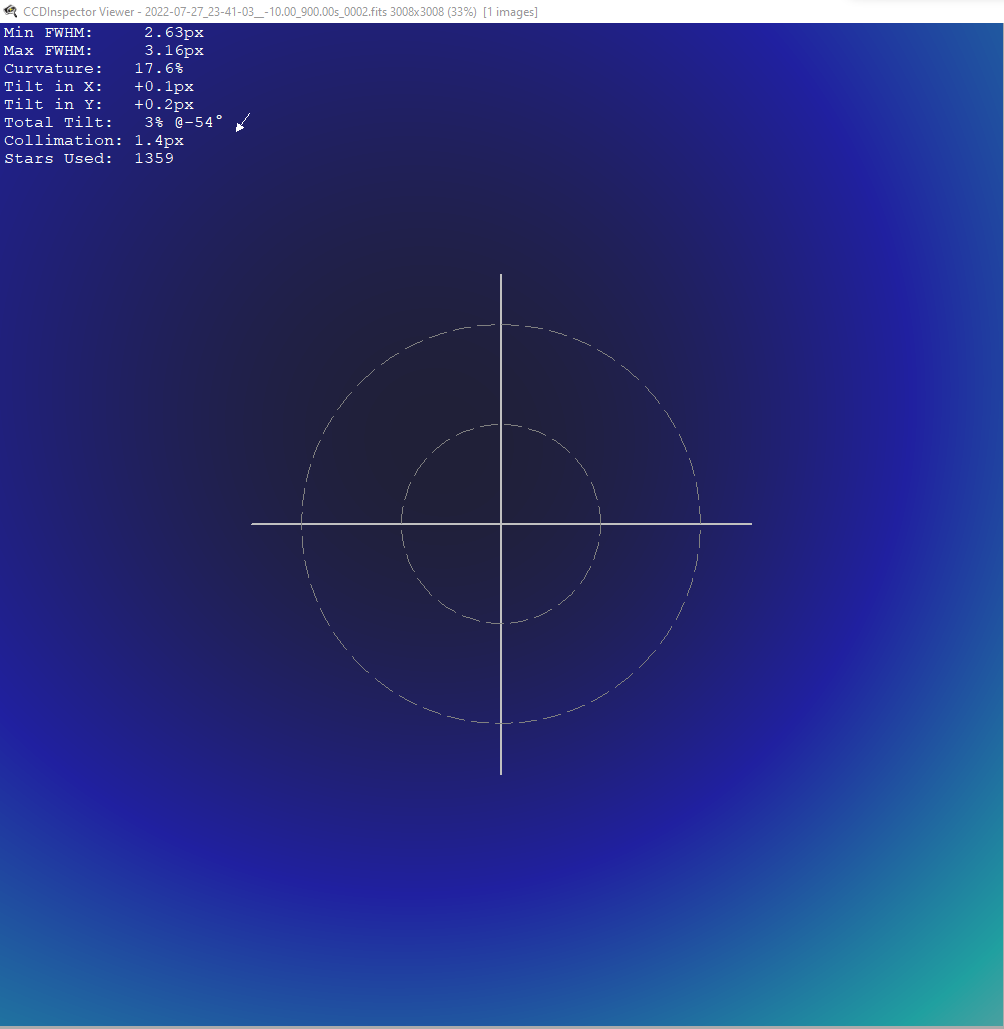Click where inner dashed circle meets right crosshair arm
This screenshot has height=1029, width=1004.
[x=600, y=524]
